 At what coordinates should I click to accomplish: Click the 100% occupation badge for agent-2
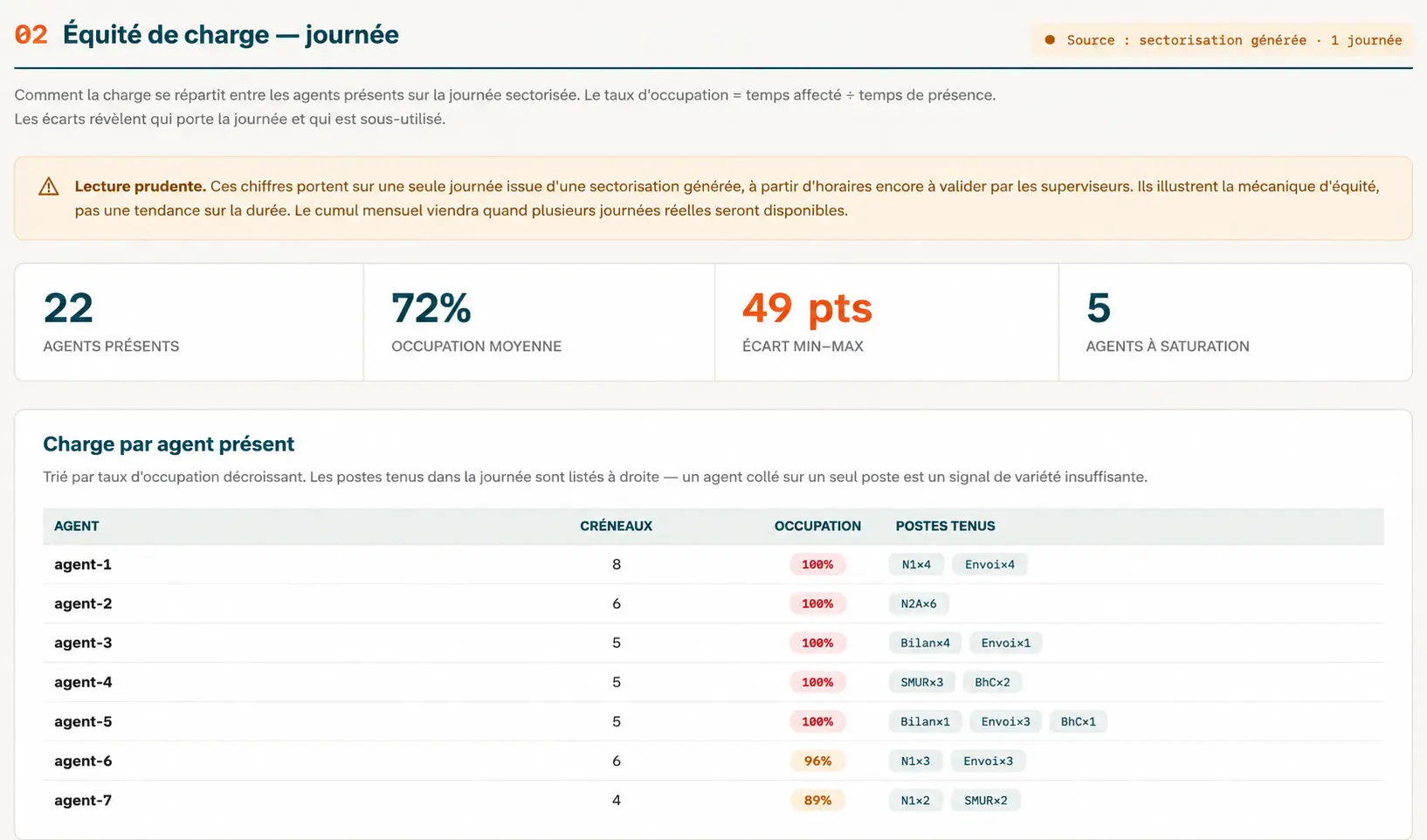click(817, 603)
